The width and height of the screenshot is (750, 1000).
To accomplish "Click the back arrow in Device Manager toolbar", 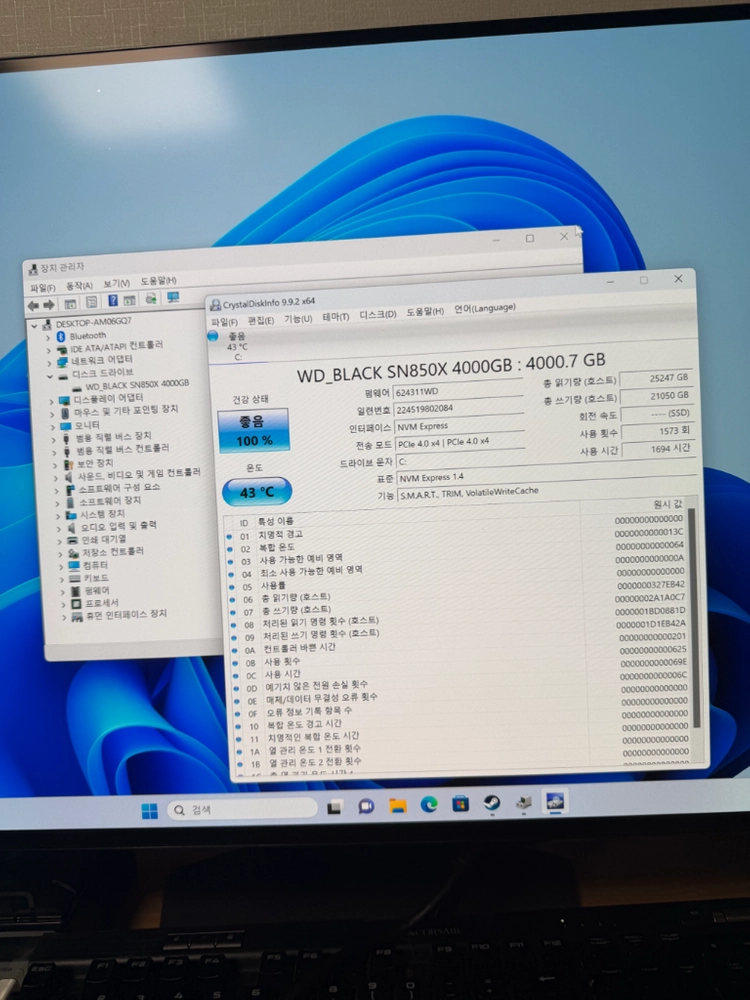I will tap(33, 305).
